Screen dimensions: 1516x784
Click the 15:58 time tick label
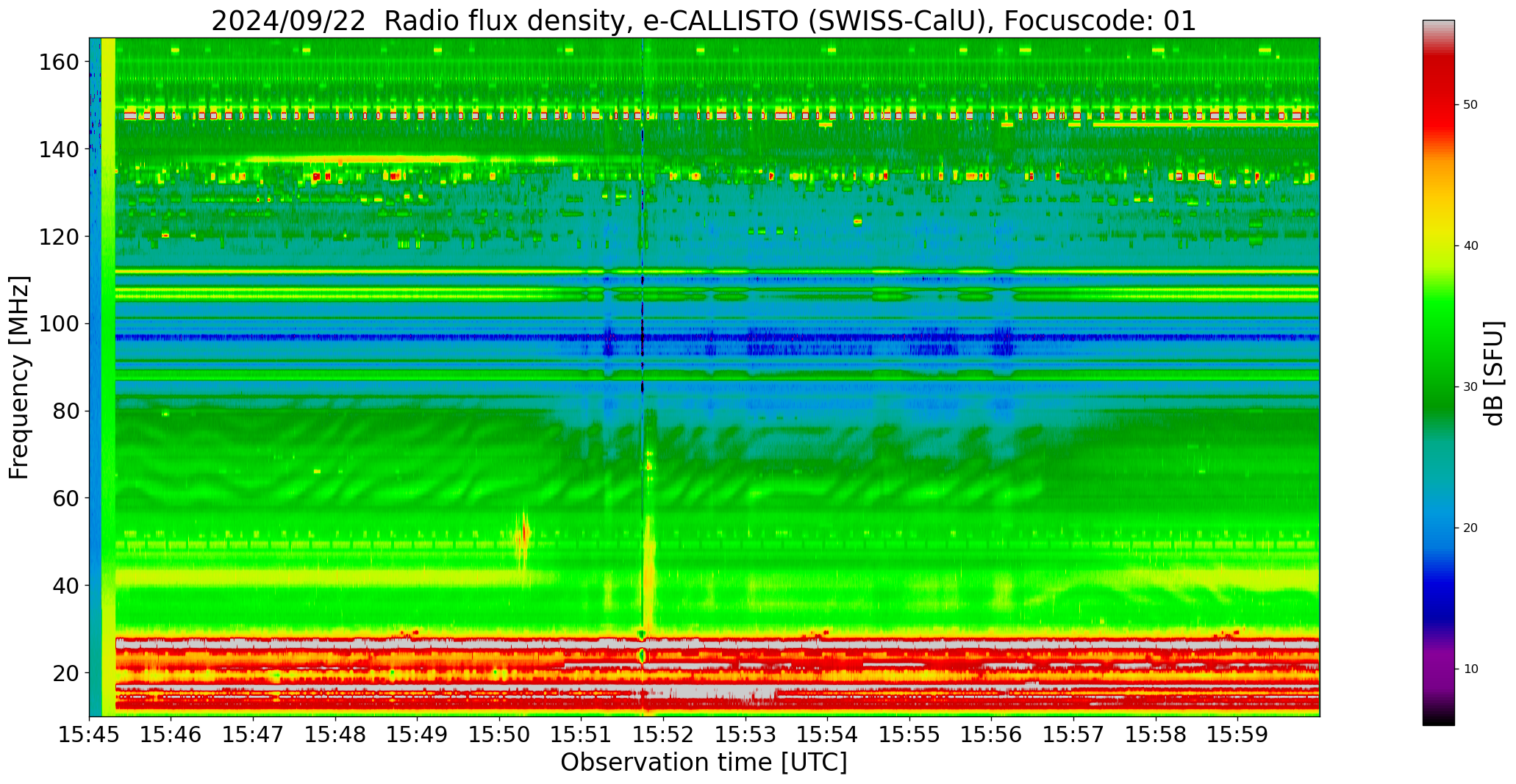(x=1156, y=735)
